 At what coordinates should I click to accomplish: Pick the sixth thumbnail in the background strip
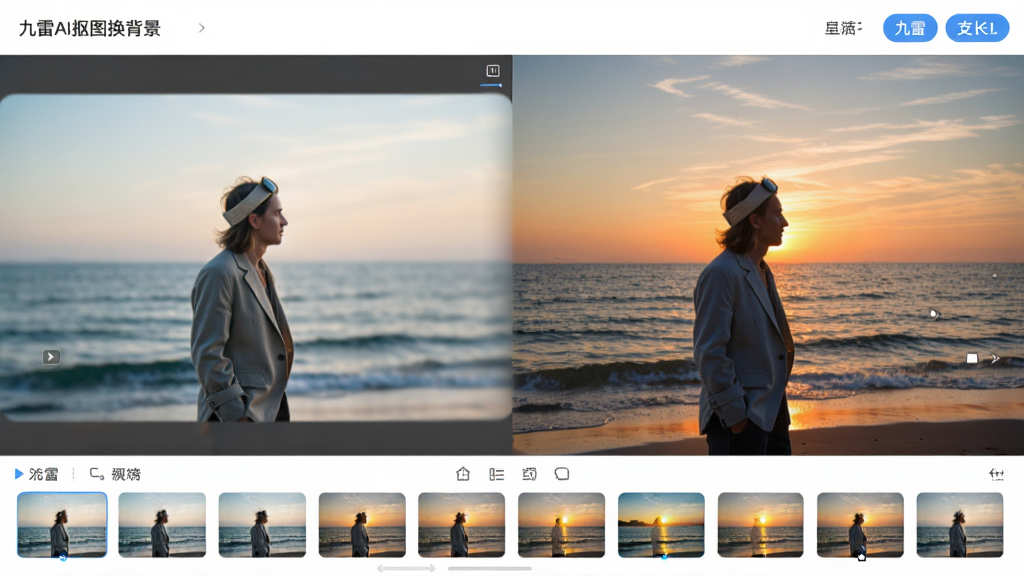tap(561, 525)
